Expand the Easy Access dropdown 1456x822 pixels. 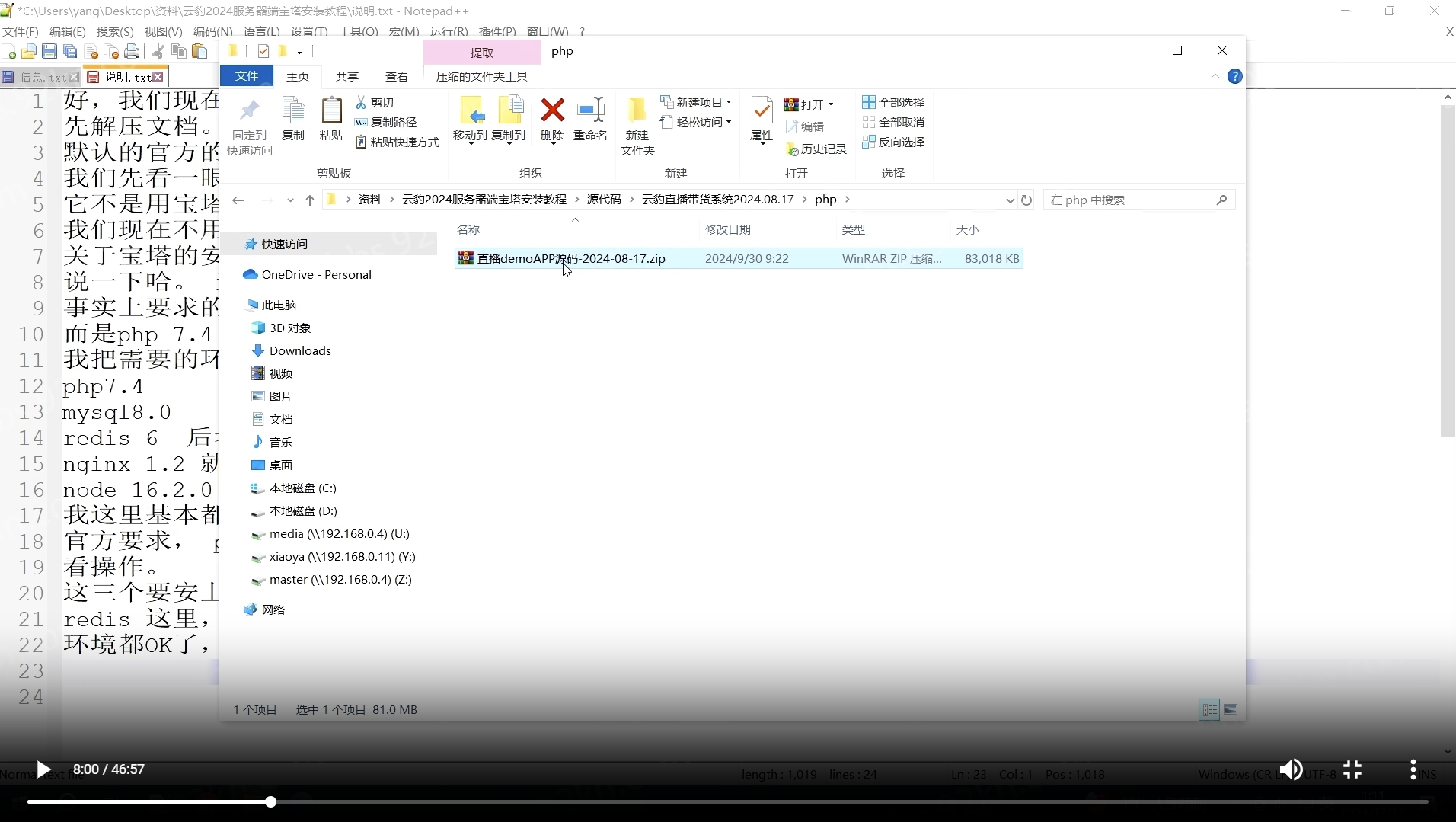(x=729, y=122)
